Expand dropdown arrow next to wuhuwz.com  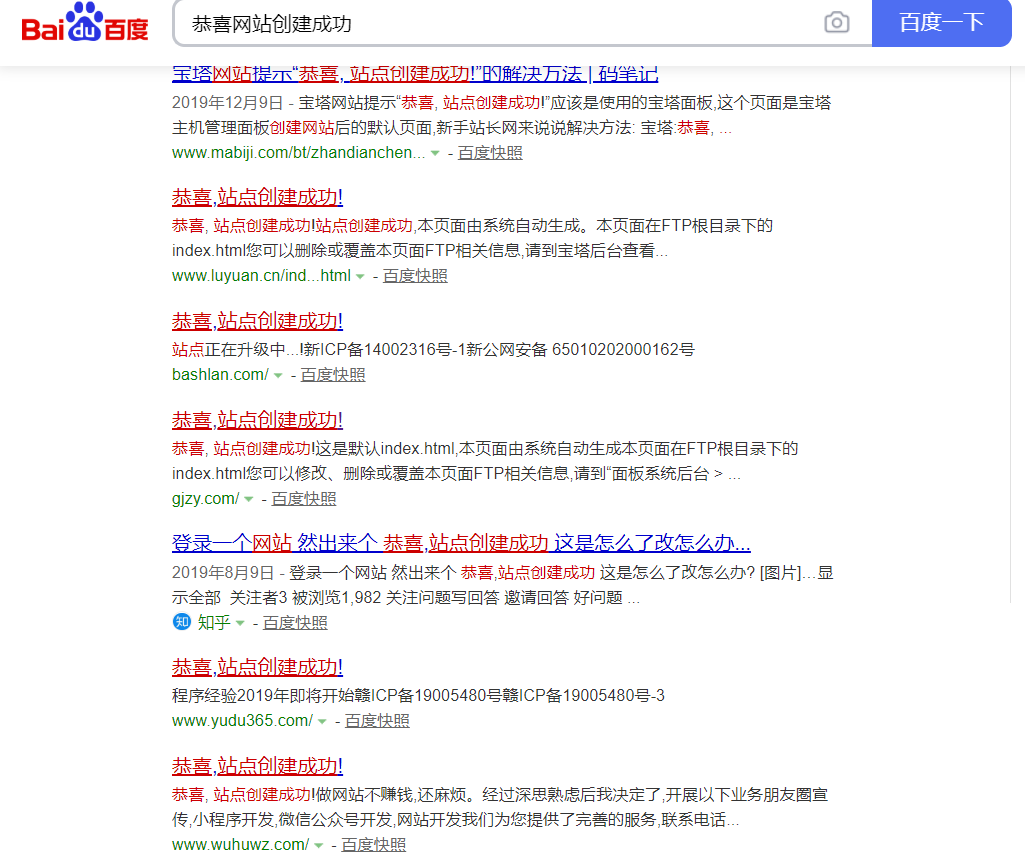pos(318,846)
